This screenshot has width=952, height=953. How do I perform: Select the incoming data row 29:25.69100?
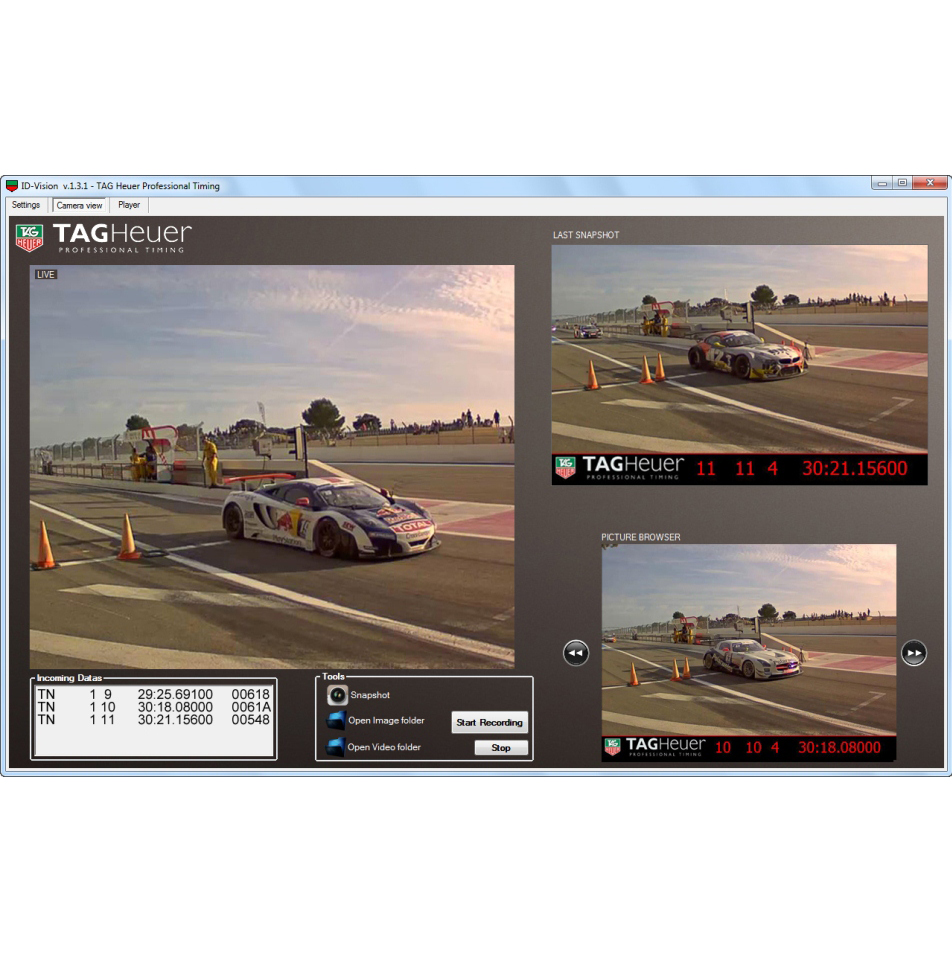click(154, 694)
